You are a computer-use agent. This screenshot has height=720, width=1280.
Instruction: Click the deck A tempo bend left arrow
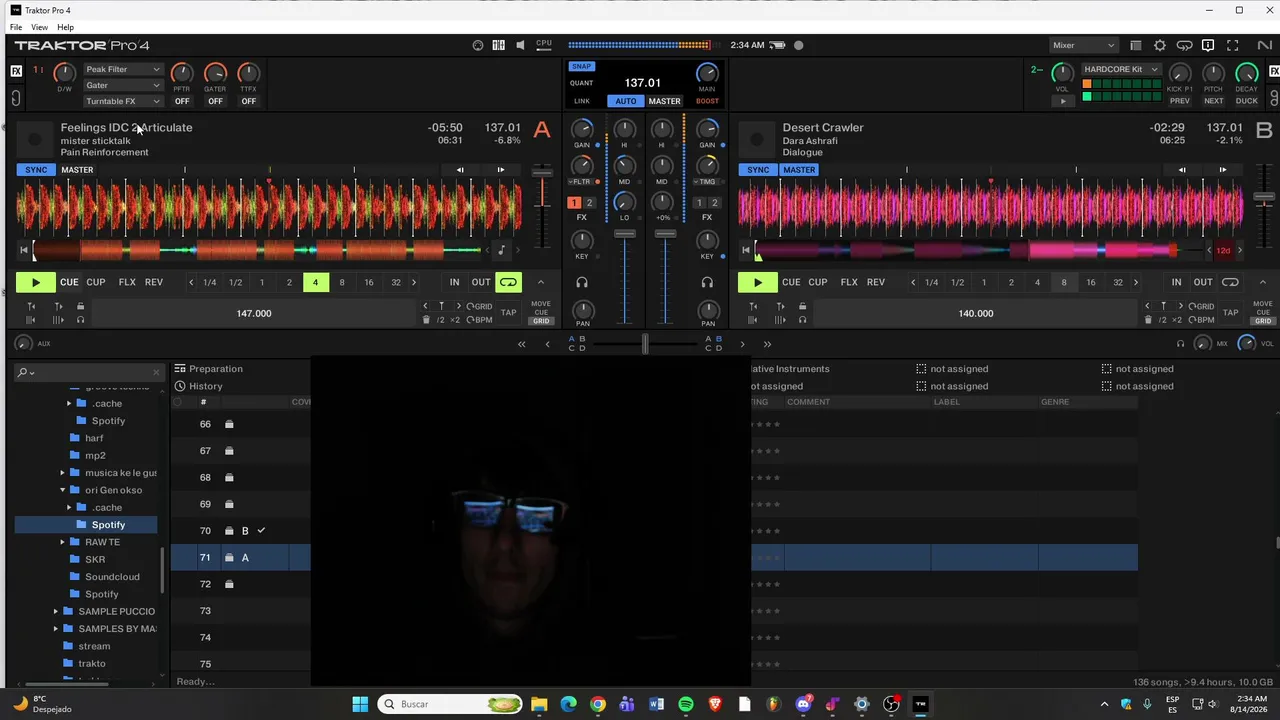pyautogui.click(x=460, y=170)
